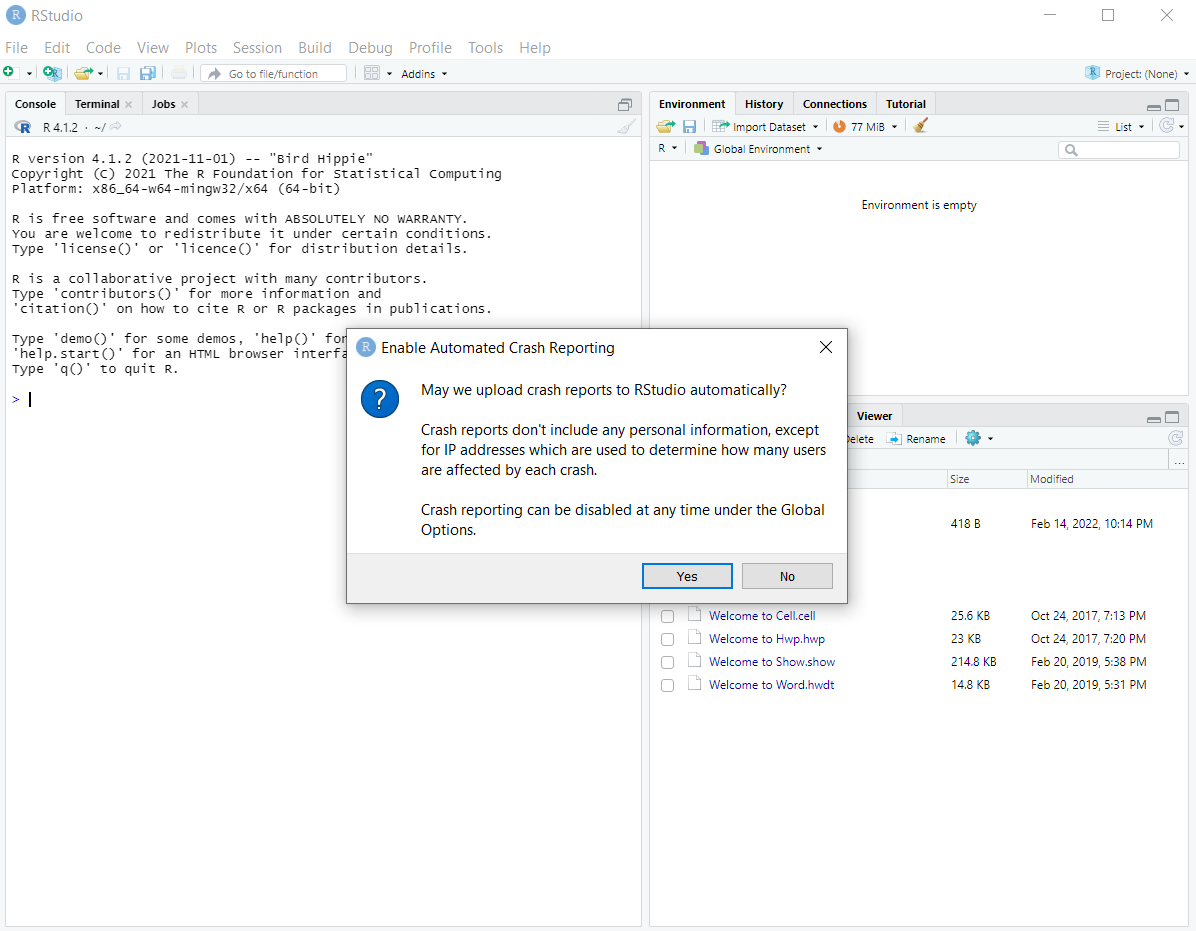Tick the checkbox for Welcome to Word.hwdt
Image resolution: width=1196 pixels, height=931 pixels.
pos(667,685)
